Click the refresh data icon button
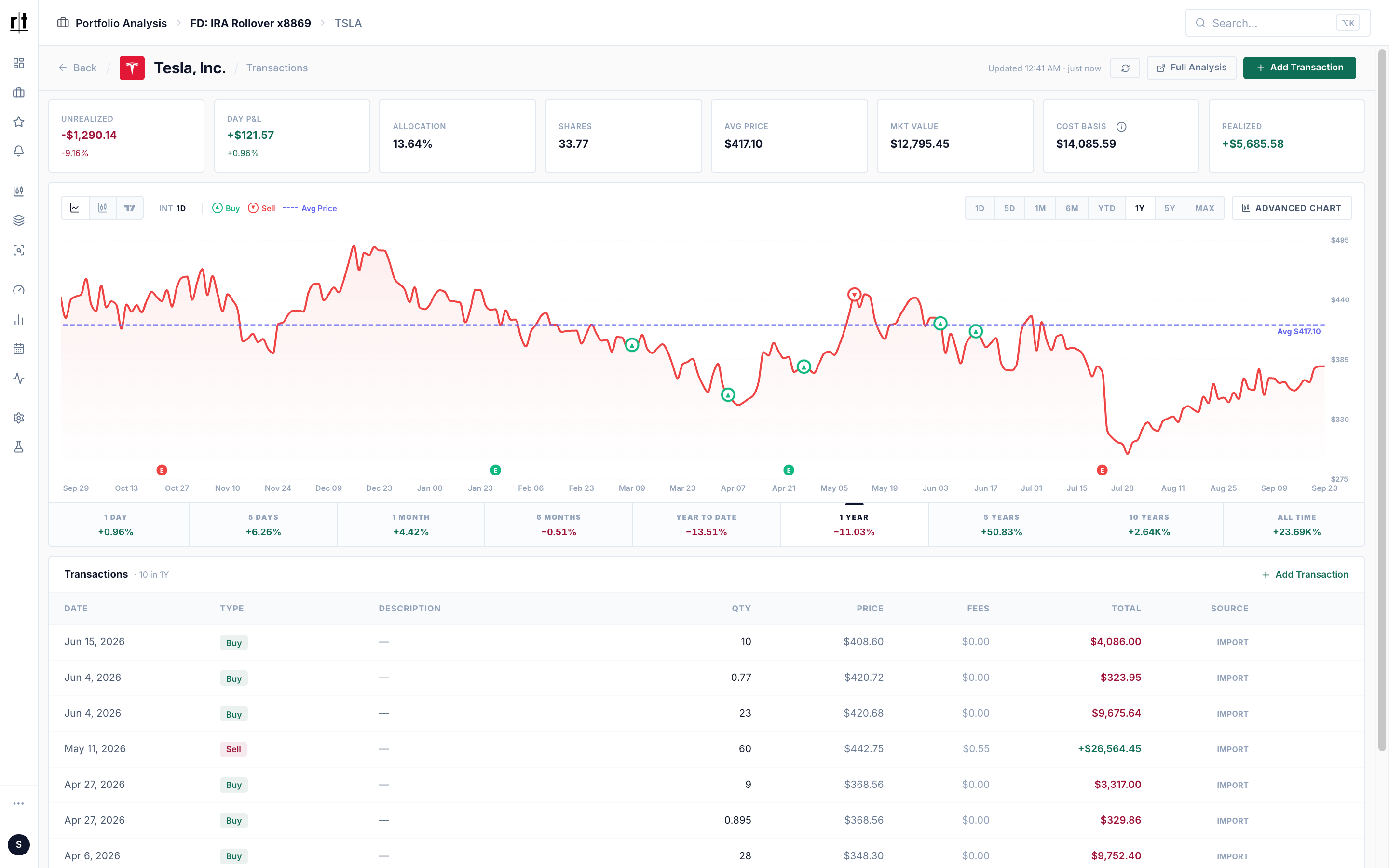The height and width of the screenshot is (868, 1389). [x=1125, y=68]
